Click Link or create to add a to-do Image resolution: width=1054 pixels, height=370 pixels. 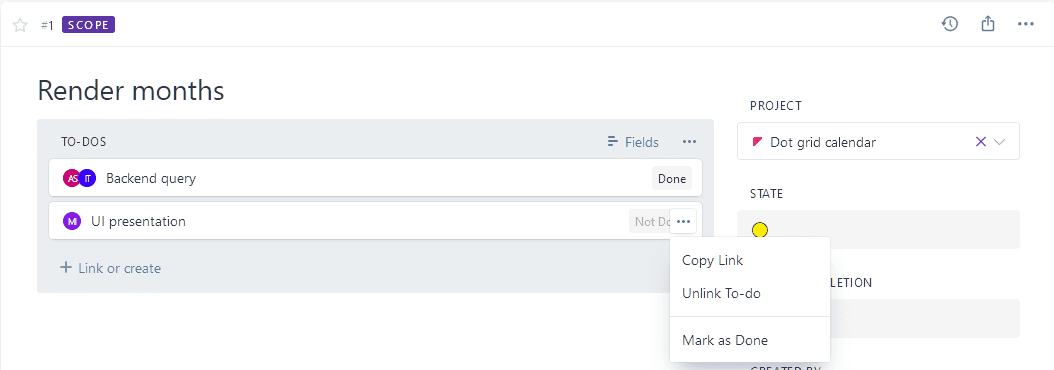click(x=111, y=268)
